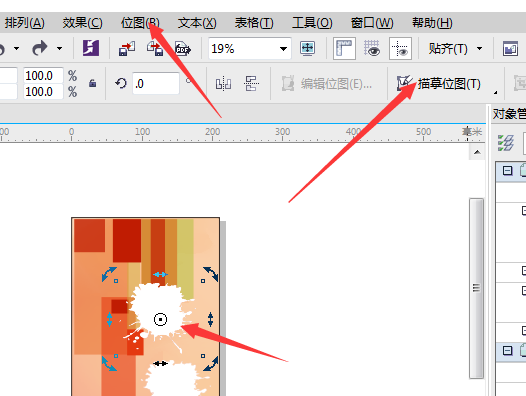The height and width of the screenshot is (396, 526).
Task: Open the 窗口(W) menu
Action: [372, 23]
